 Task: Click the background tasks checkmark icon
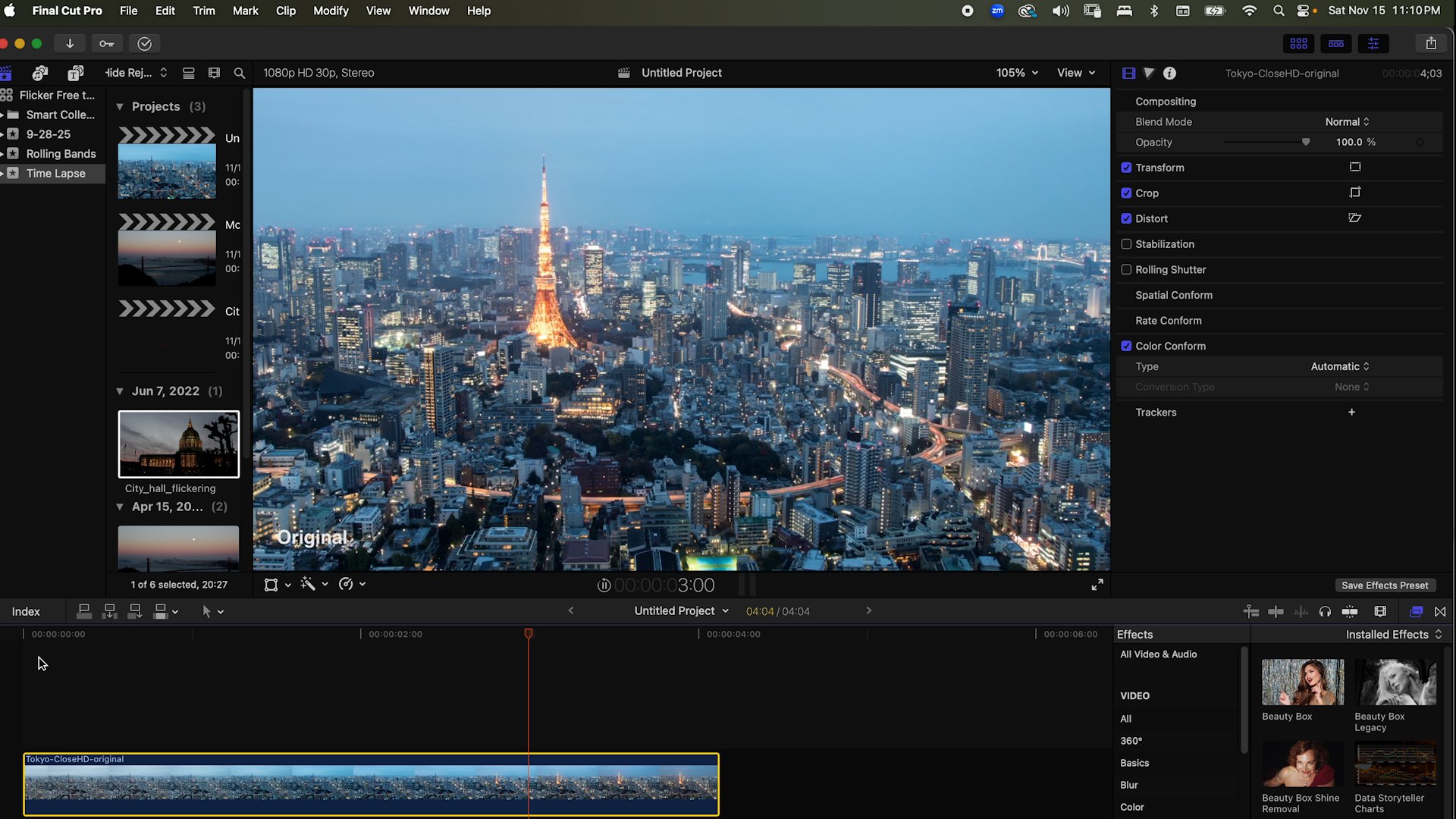(x=144, y=43)
